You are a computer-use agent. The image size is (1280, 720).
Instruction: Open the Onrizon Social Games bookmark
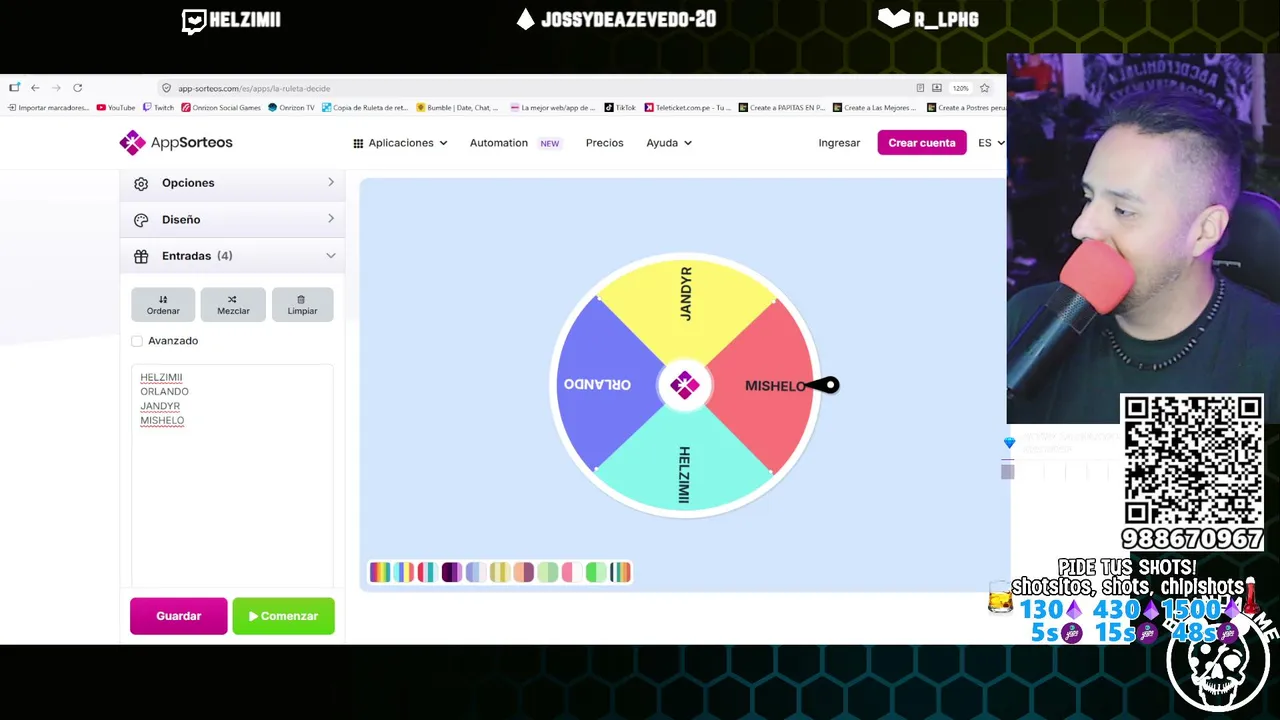pyautogui.click(x=221, y=108)
